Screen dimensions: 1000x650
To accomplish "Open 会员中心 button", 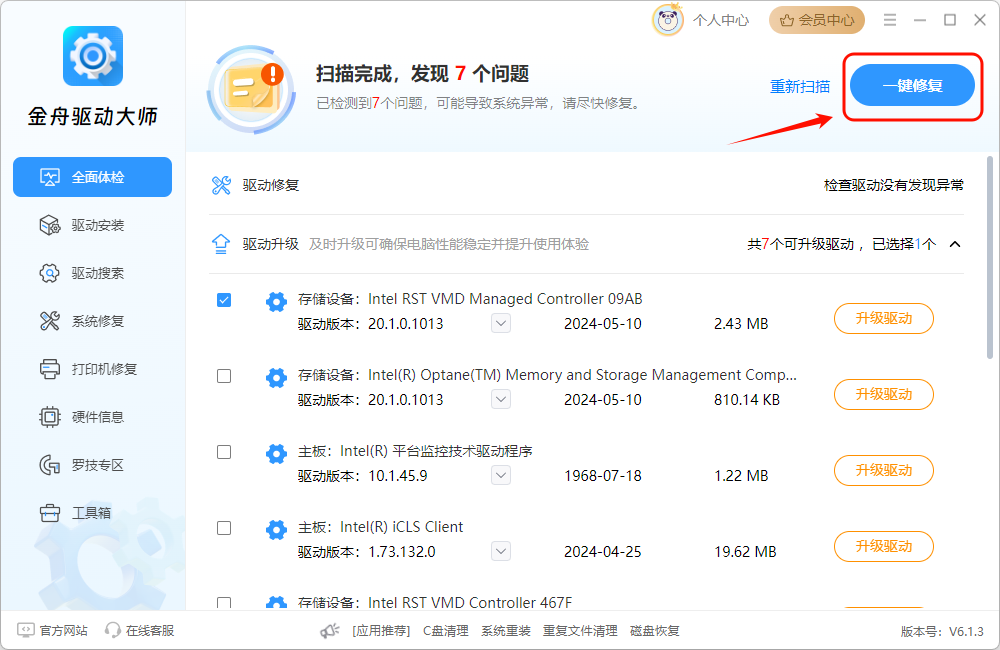I will pyautogui.click(x=817, y=20).
